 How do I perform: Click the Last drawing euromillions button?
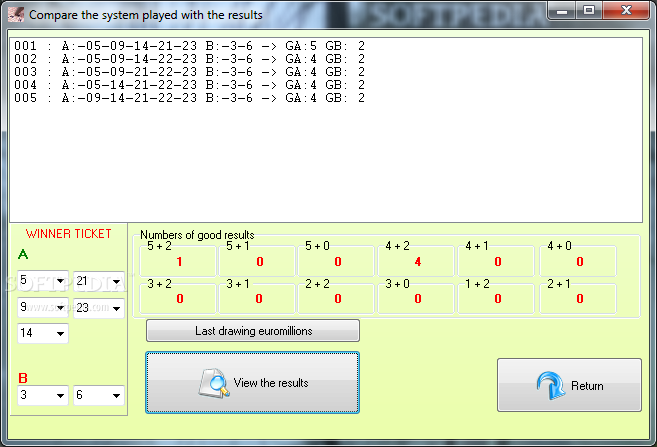pos(253,331)
